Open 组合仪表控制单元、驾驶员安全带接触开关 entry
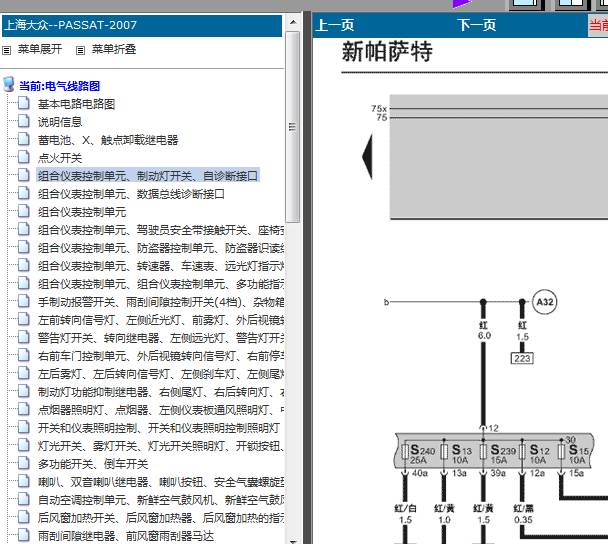 point(161,230)
